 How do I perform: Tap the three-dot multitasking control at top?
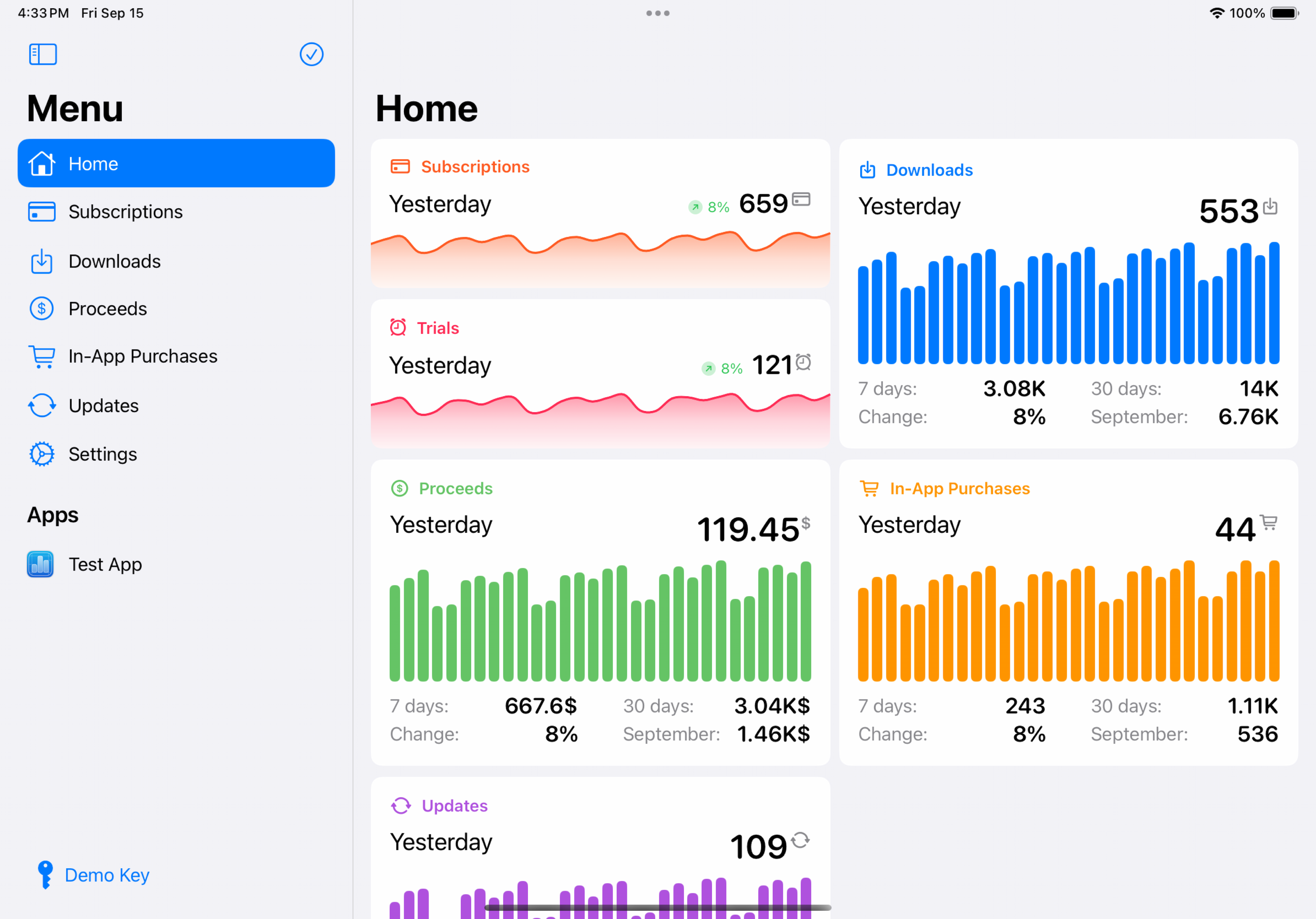657,13
